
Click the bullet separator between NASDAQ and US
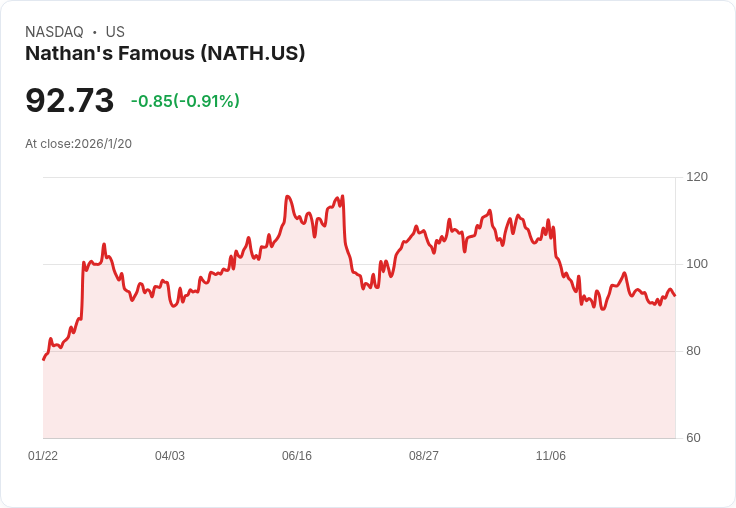pos(95,32)
